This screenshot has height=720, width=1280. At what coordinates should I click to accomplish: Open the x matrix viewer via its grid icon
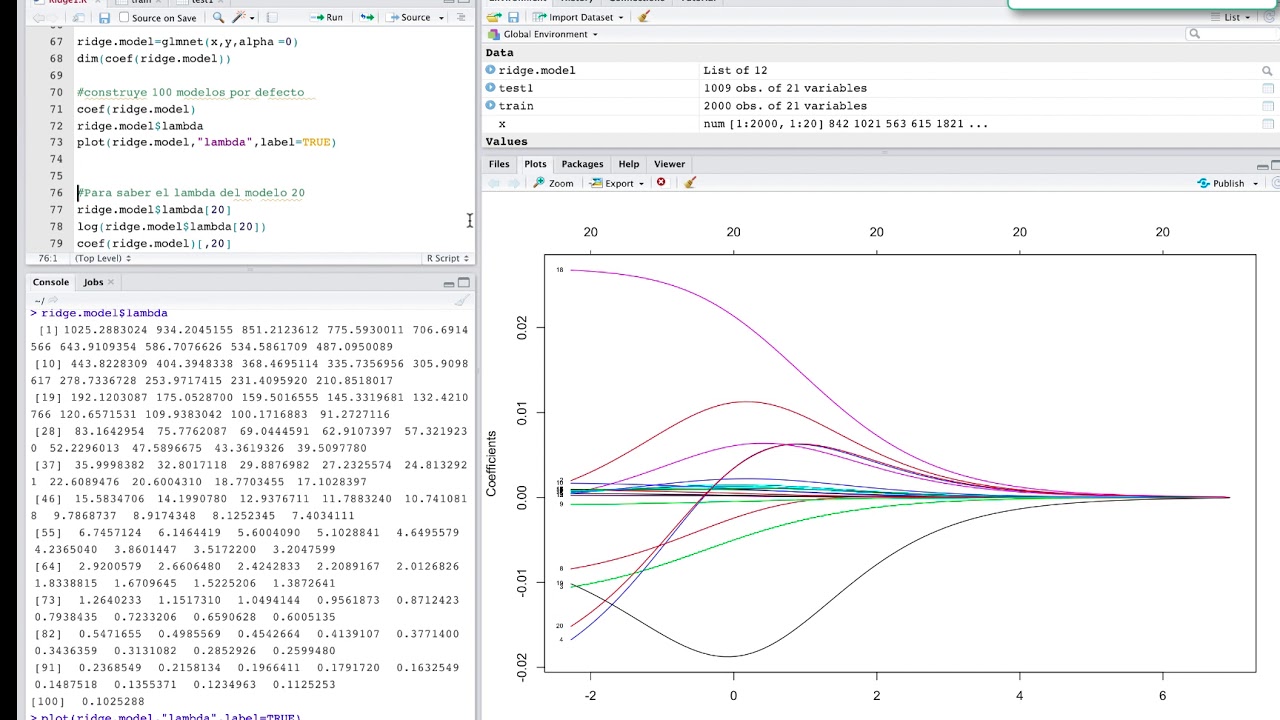[1267, 124]
